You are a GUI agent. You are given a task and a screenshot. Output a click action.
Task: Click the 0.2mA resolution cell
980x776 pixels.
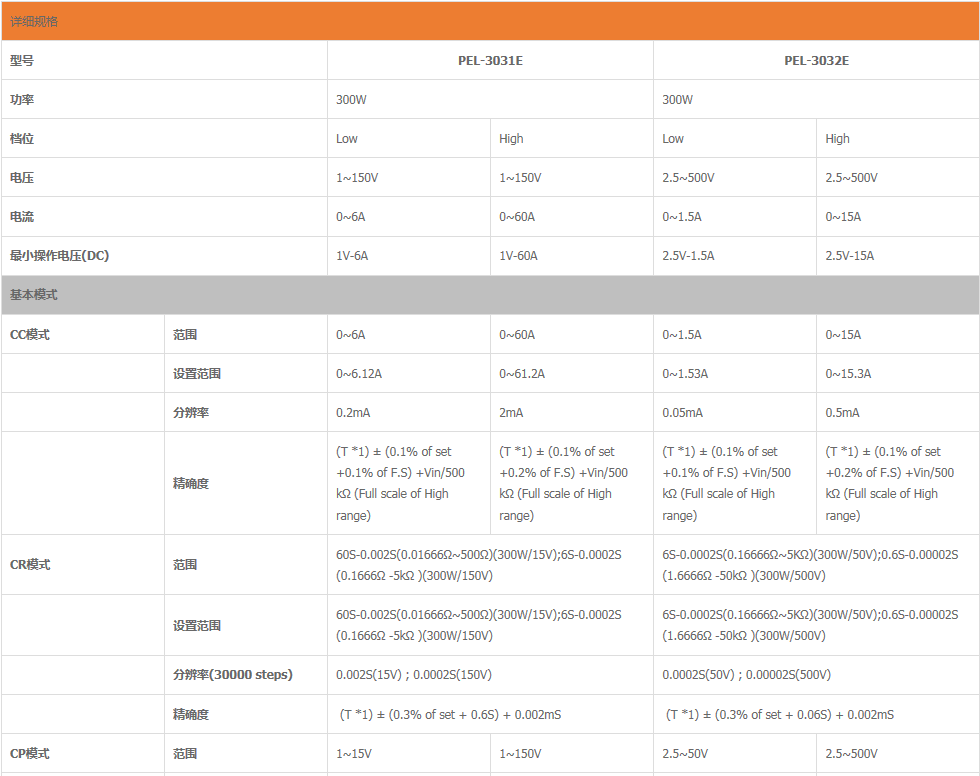point(353,413)
